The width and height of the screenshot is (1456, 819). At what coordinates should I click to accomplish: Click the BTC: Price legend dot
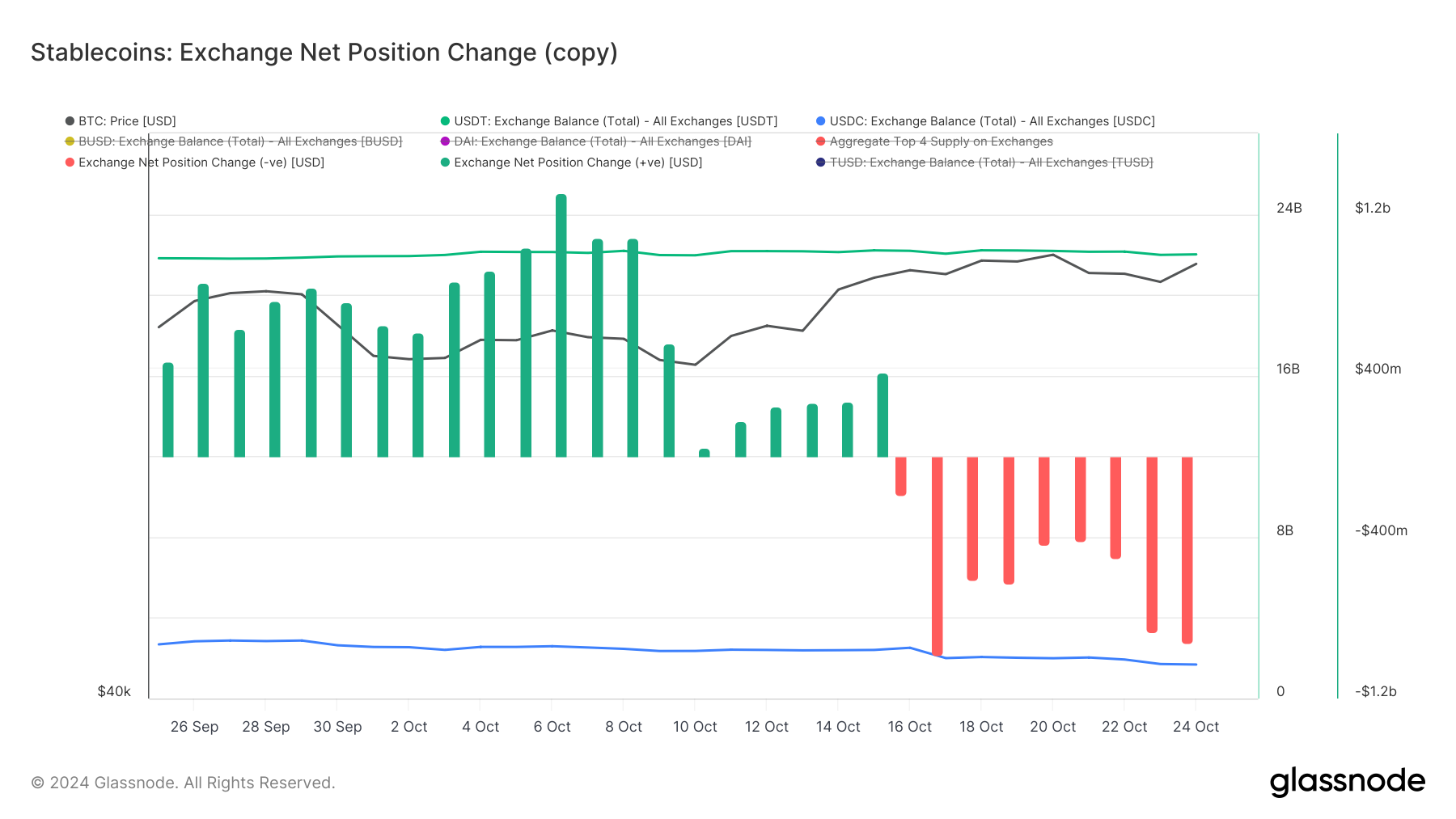pos(70,121)
